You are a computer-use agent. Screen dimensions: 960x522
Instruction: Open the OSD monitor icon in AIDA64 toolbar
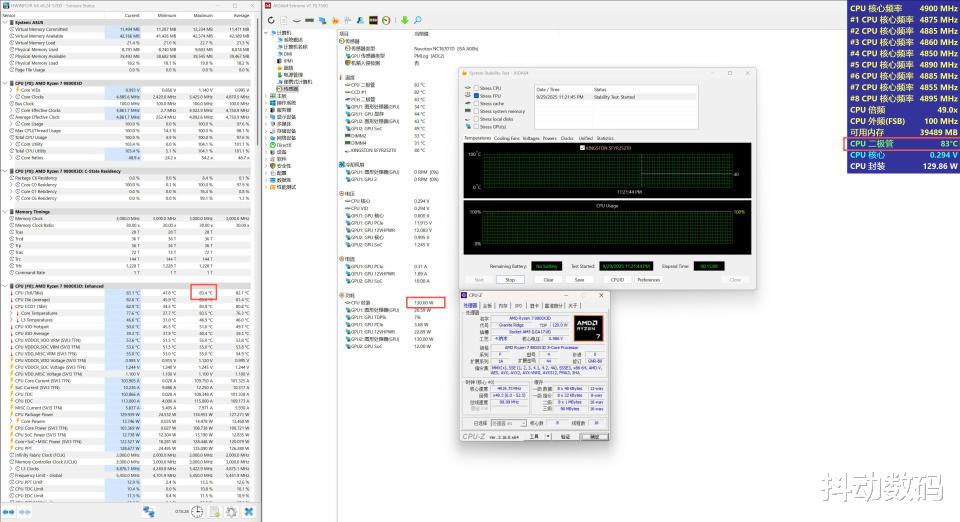373,19
